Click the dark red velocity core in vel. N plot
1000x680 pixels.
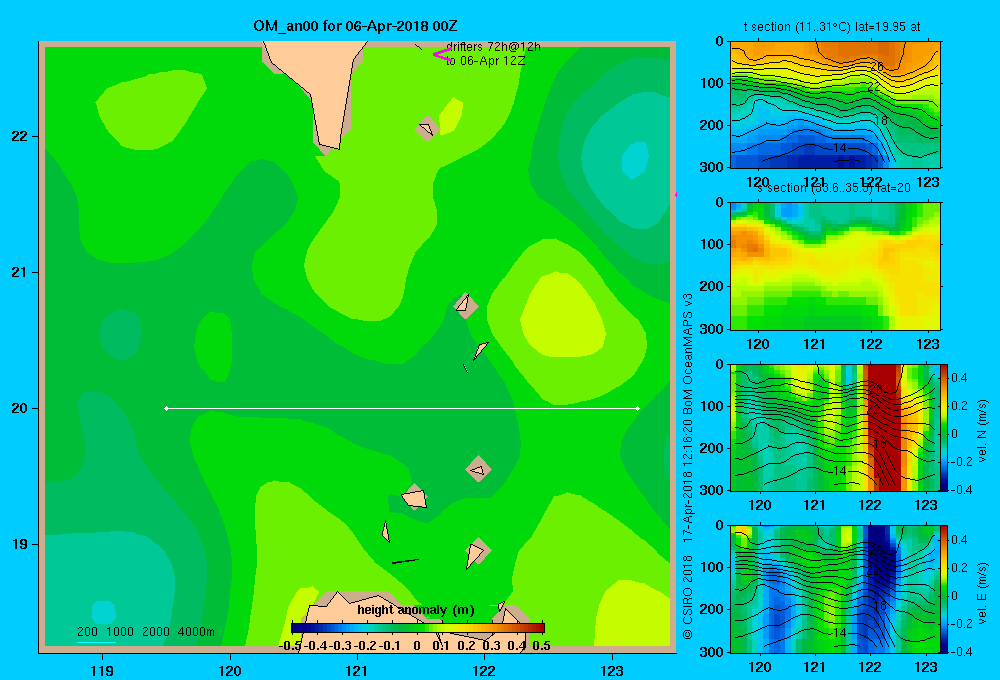pos(886,427)
